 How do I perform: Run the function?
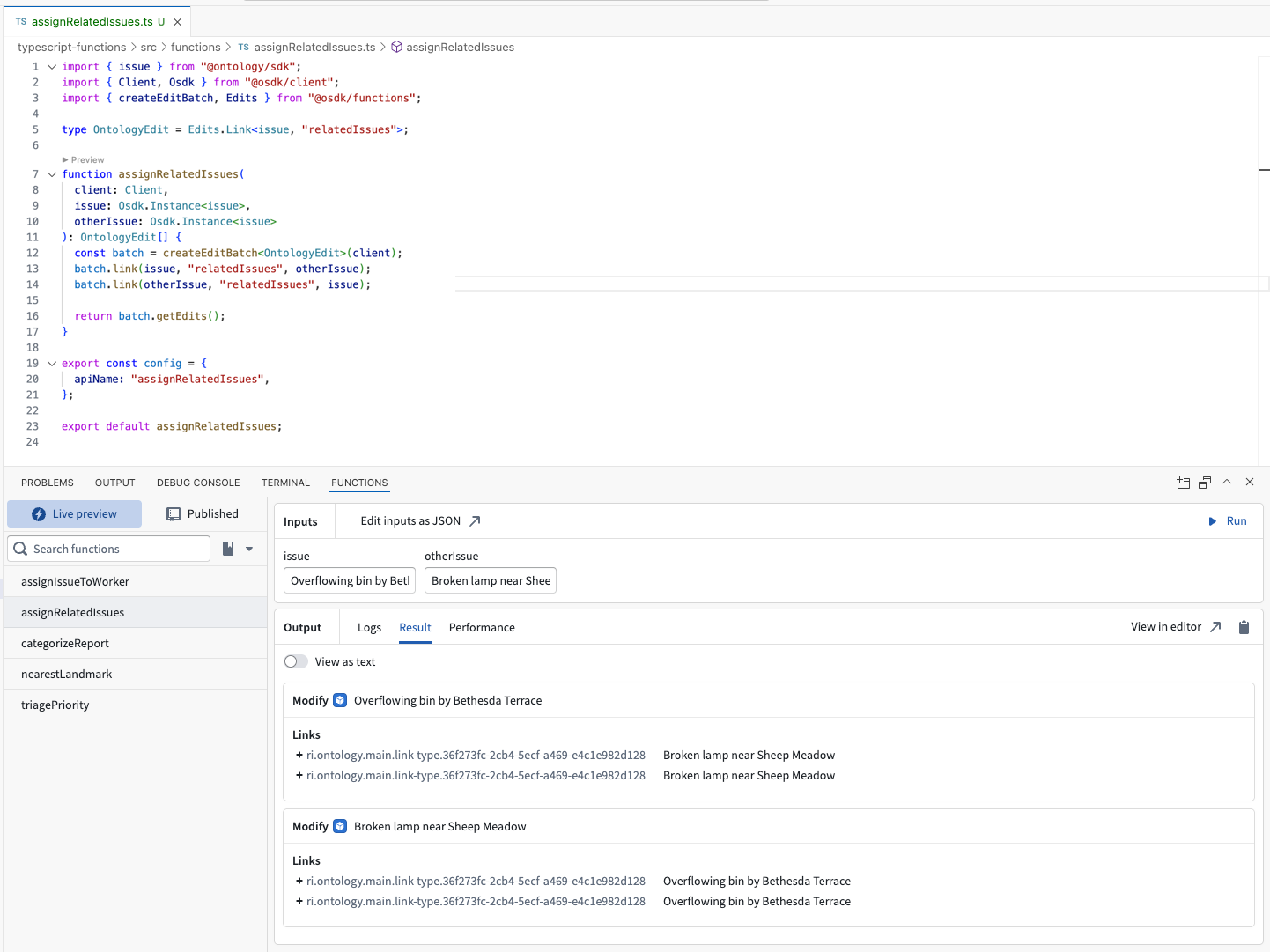coord(1227,521)
